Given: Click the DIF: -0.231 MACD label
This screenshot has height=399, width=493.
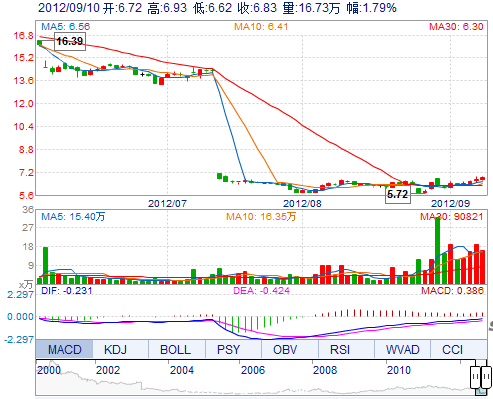Looking at the screenshot, I should [x=66, y=291].
